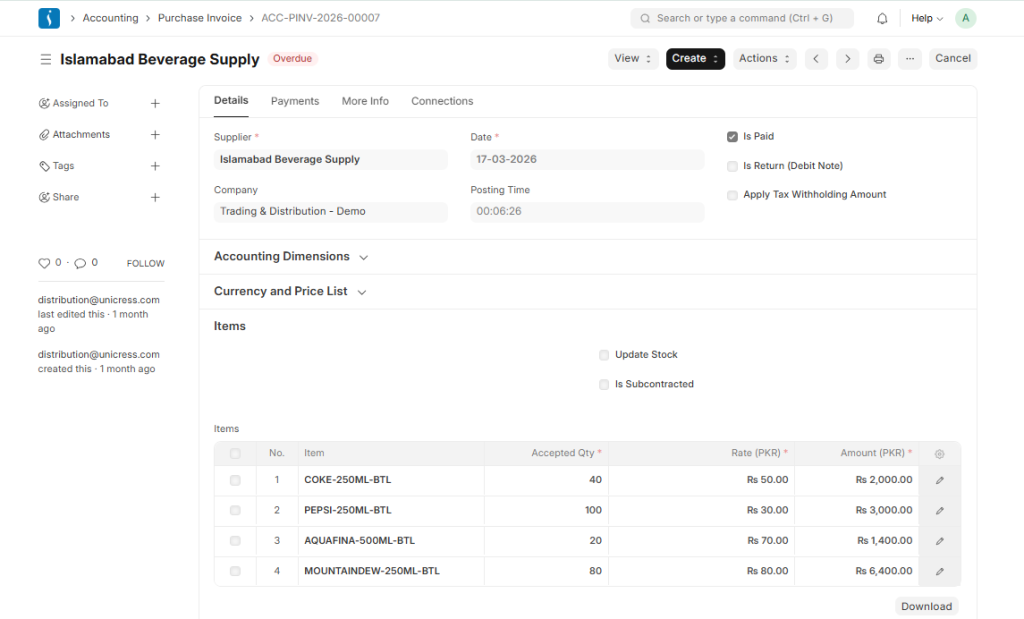Image resolution: width=1024 pixels, height=619 pixels.
Task: Click the Overdue status badge
Action: [x=293, y=59]
